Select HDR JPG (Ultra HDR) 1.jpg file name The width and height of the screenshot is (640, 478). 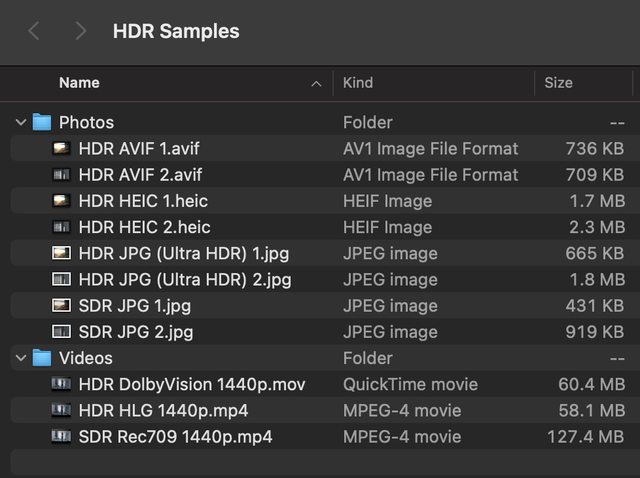coord(183,253)
